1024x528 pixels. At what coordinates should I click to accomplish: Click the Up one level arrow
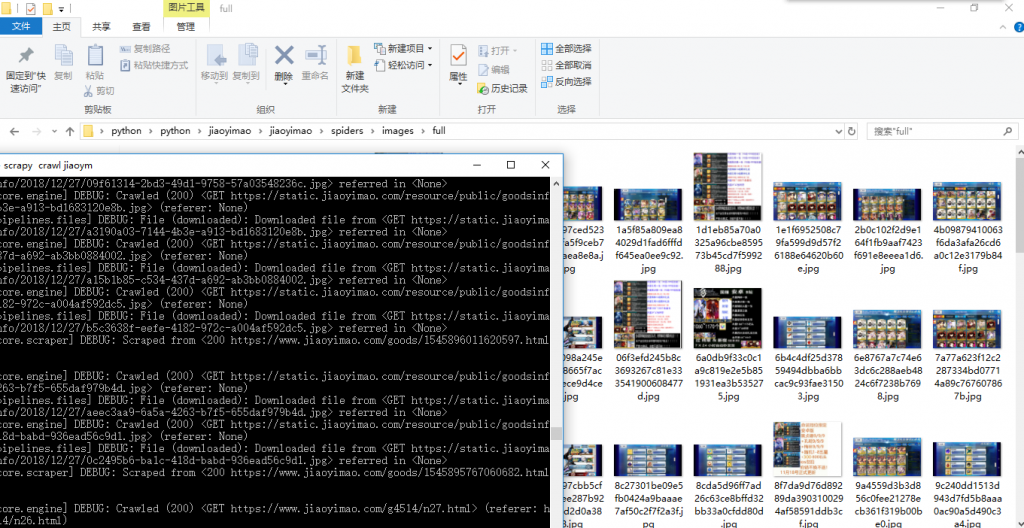(69, 131)
